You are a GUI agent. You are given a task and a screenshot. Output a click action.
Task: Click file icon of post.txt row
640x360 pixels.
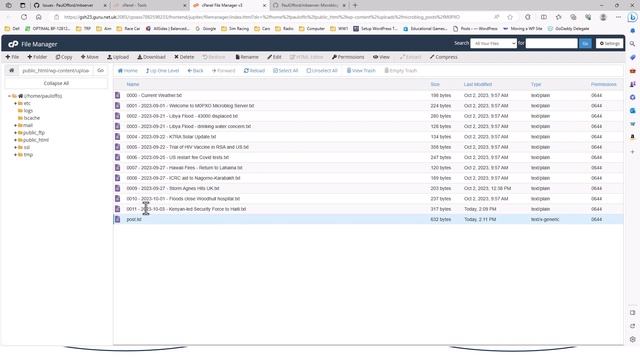point(118,219)
